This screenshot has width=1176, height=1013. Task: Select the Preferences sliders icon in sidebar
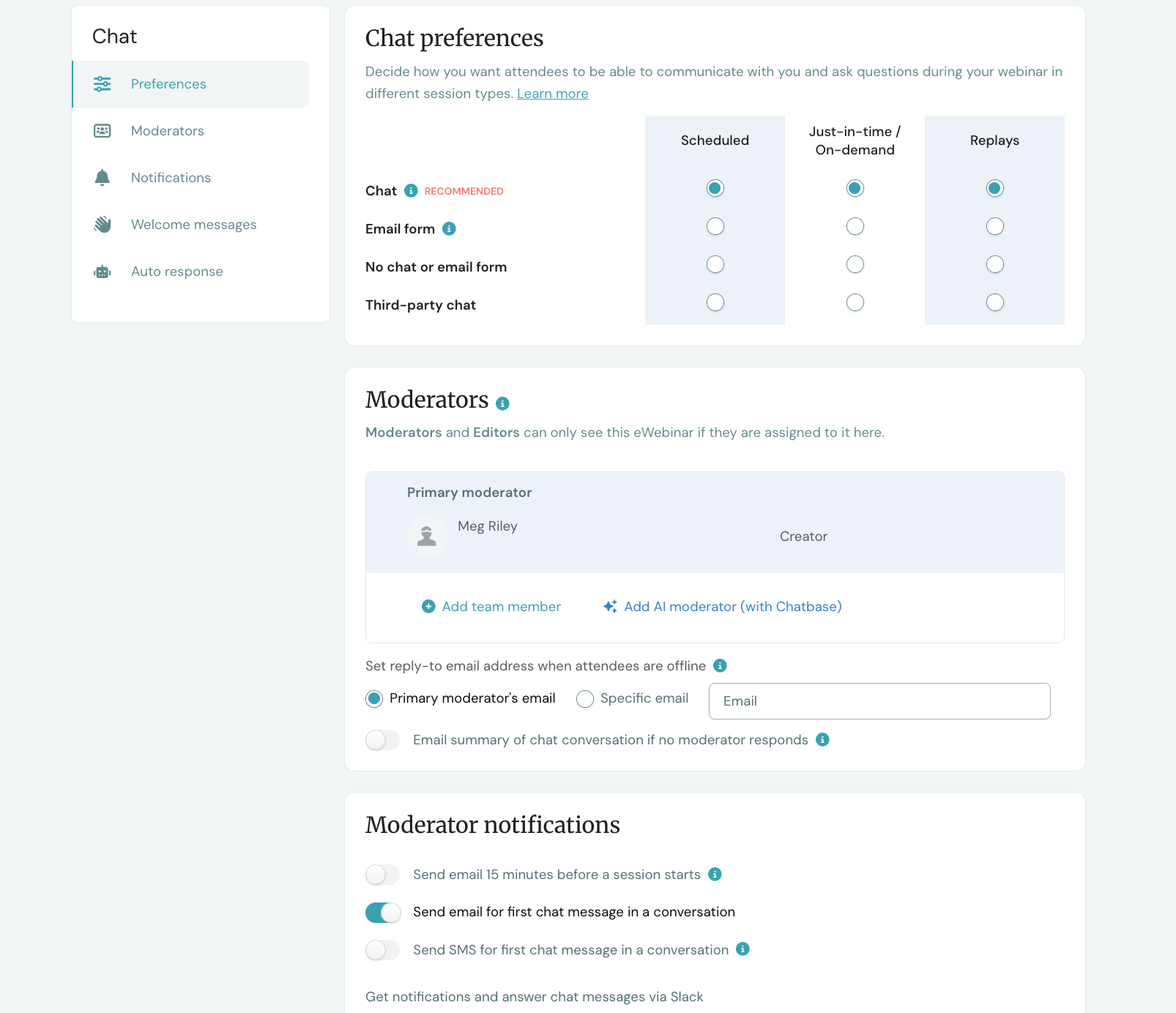pos(102,84)
